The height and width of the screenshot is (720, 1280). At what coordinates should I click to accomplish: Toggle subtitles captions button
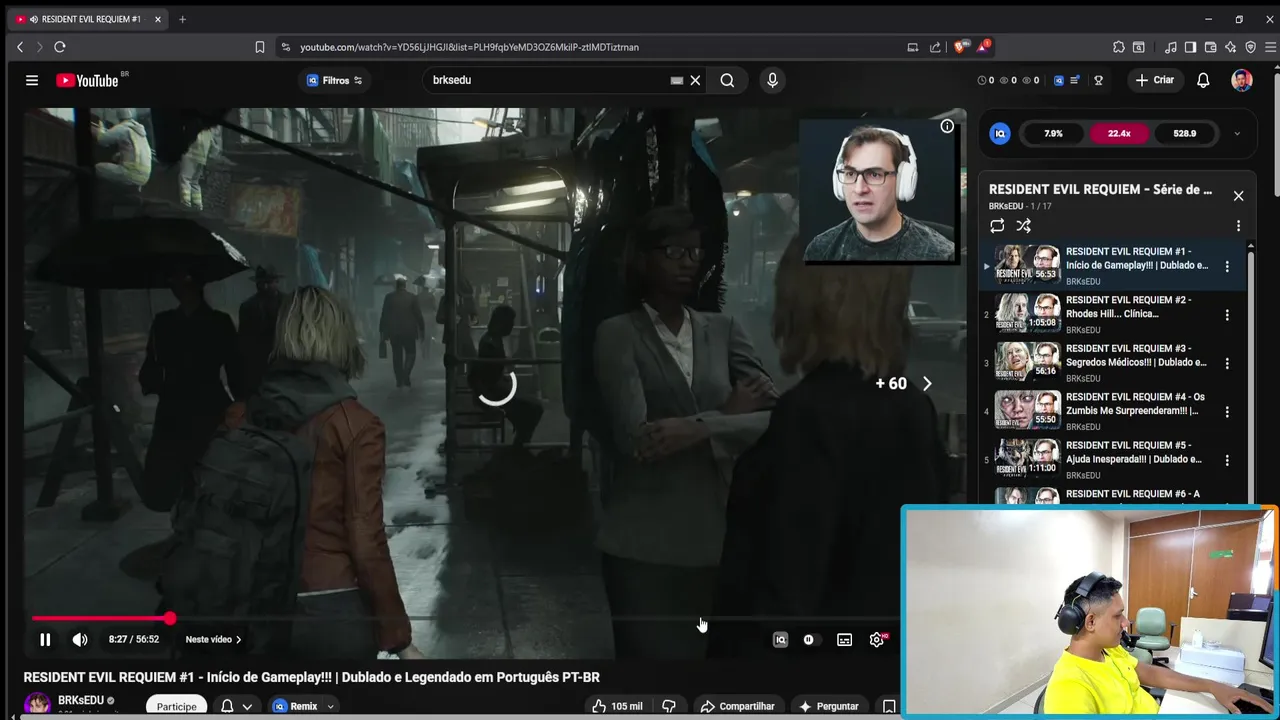point(844,640)
